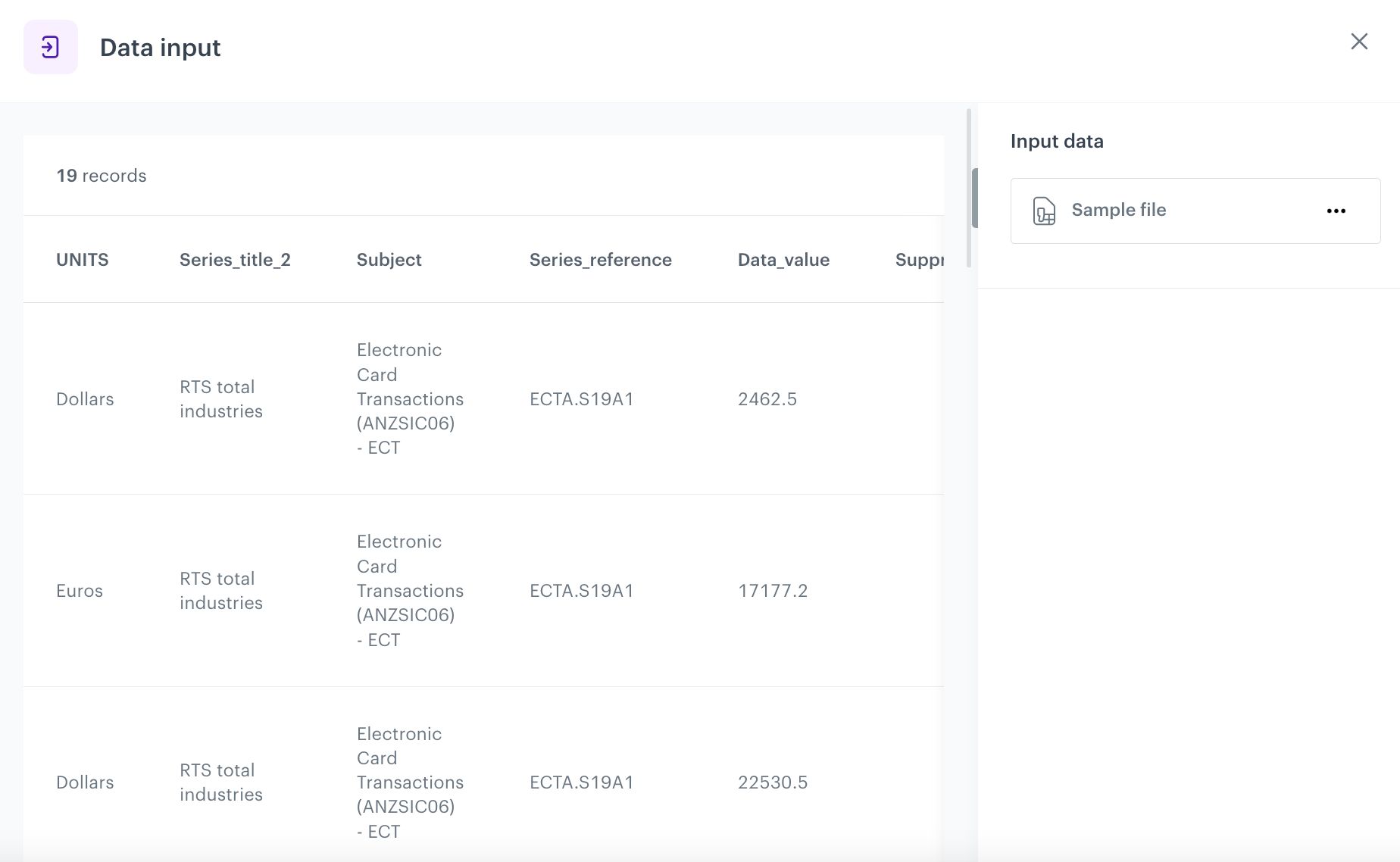Click the 19 records label

101,175
